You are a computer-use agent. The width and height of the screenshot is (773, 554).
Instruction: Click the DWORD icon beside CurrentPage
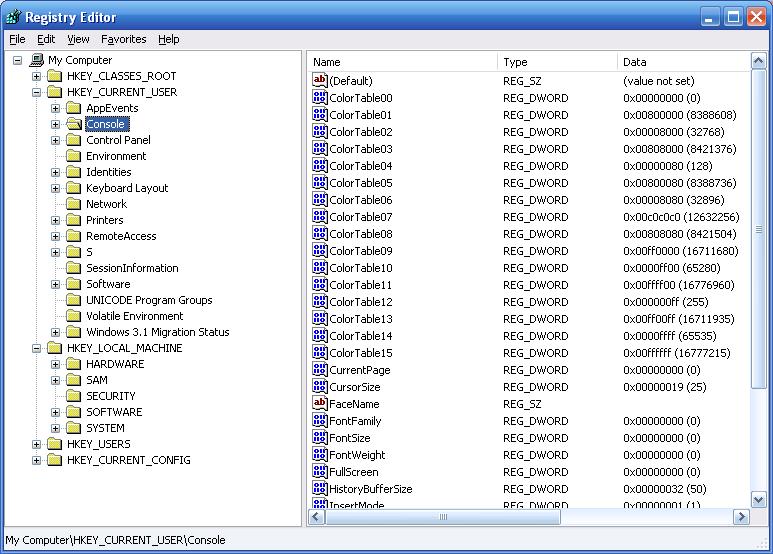click(320, 369)
